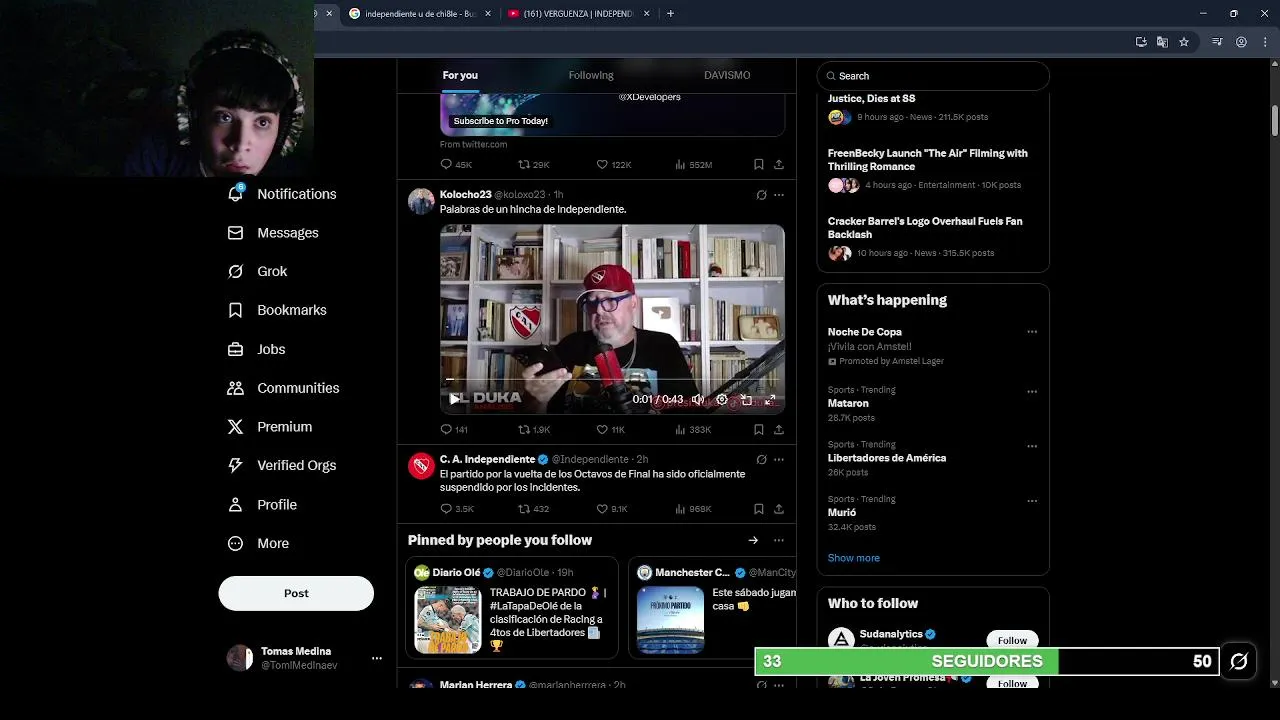The height and width of the screenshot is (720, 1280).
Task: Click Subscribe to Pro Today
Action: 501,121
